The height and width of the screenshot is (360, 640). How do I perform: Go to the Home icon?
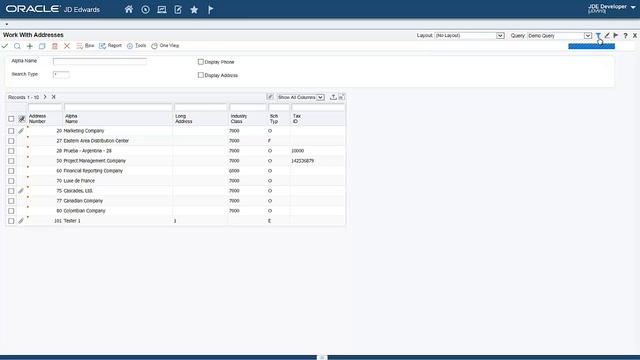129,9
